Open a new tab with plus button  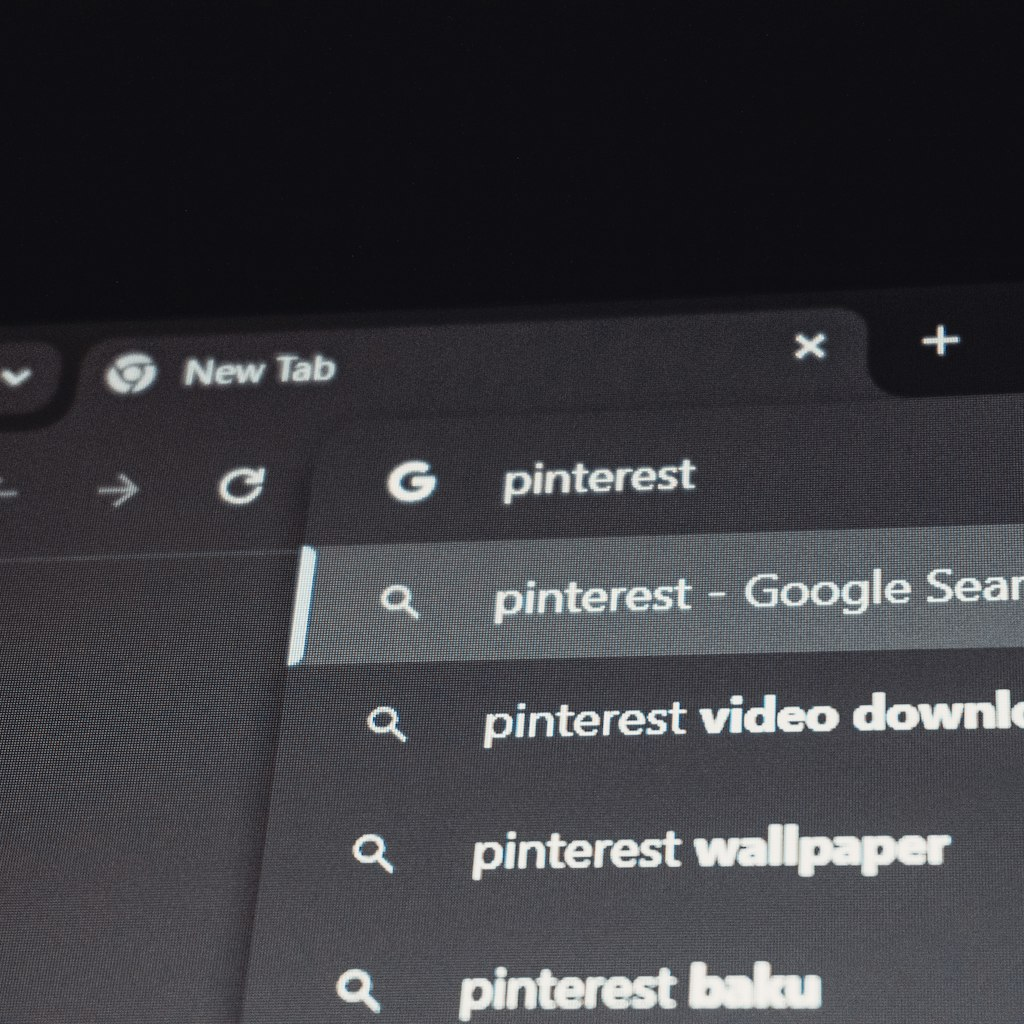point(940,340)
